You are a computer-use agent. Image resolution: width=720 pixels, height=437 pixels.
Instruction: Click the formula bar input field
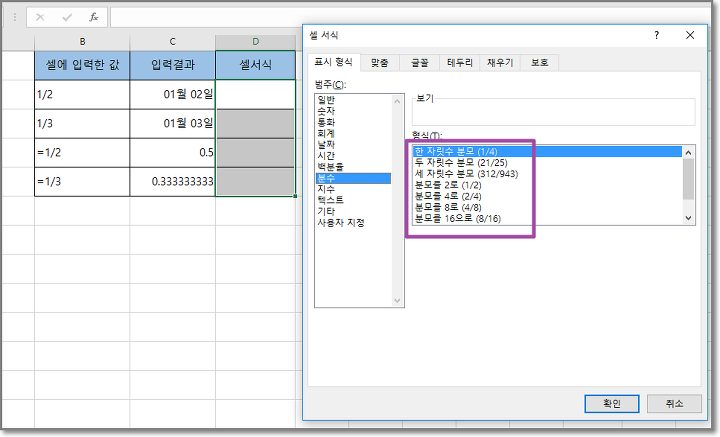tap(413, 17)
